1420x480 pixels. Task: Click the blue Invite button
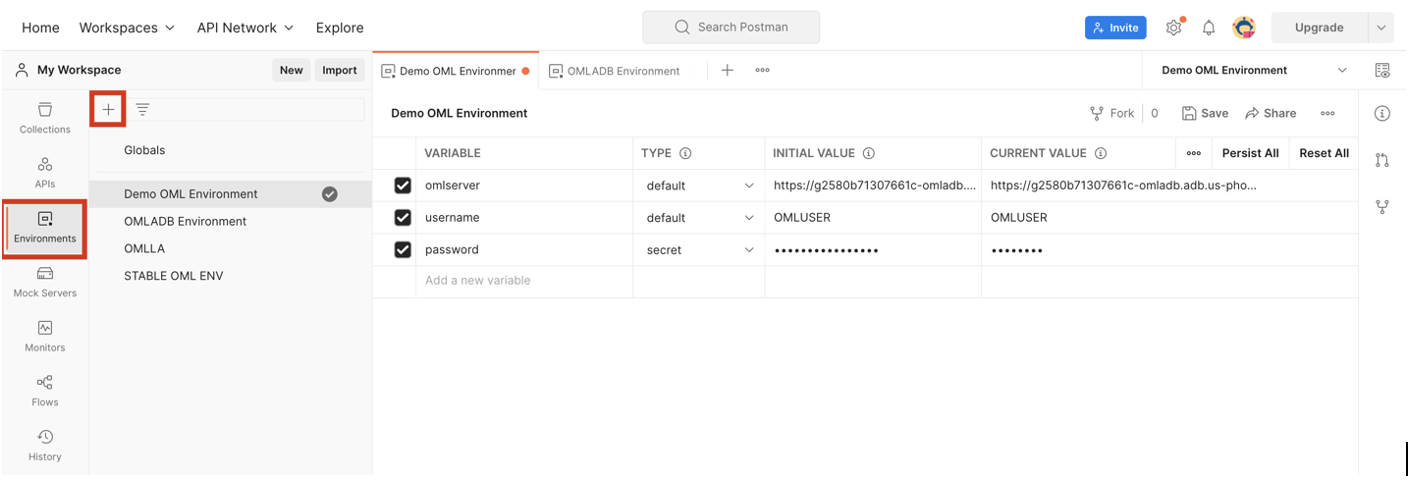coord(1115,28)
